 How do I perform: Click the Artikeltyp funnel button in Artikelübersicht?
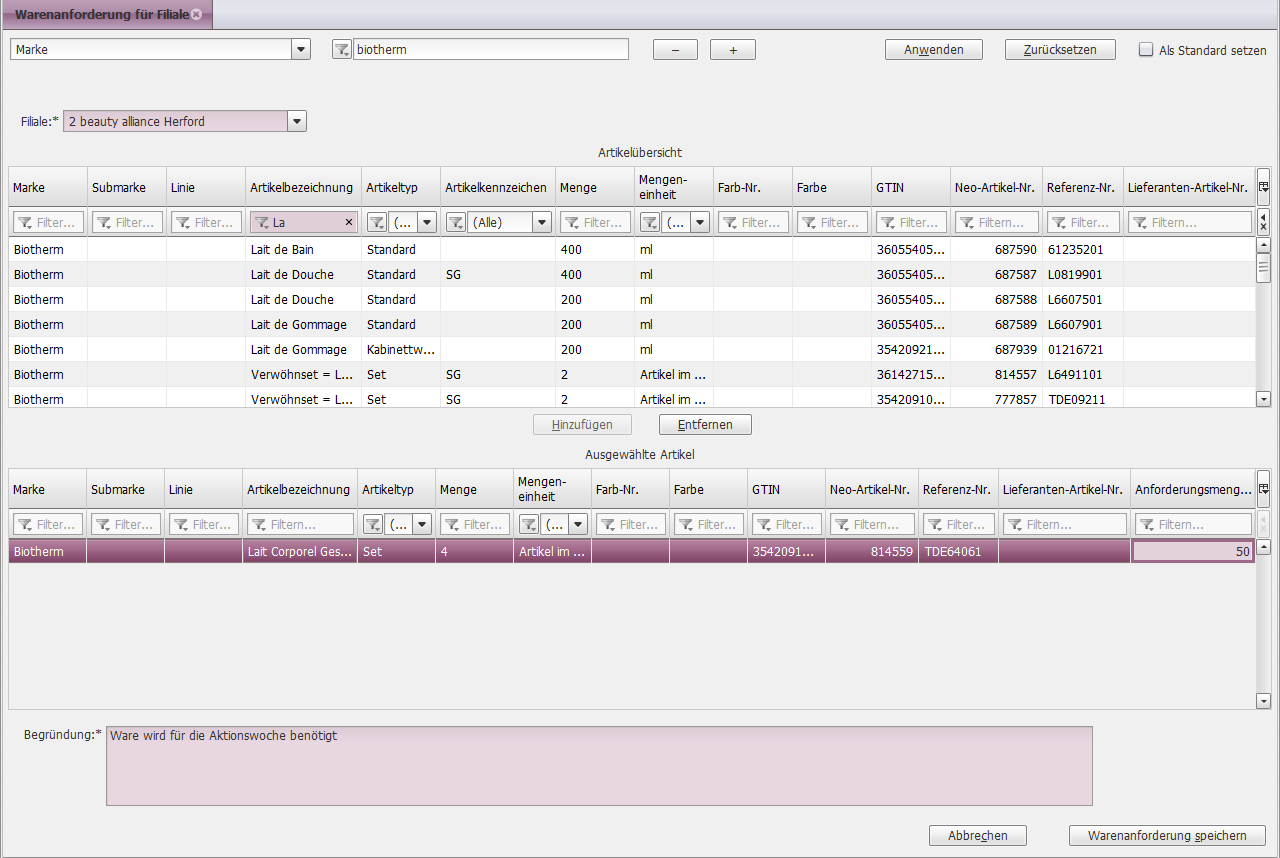(376, 222)
